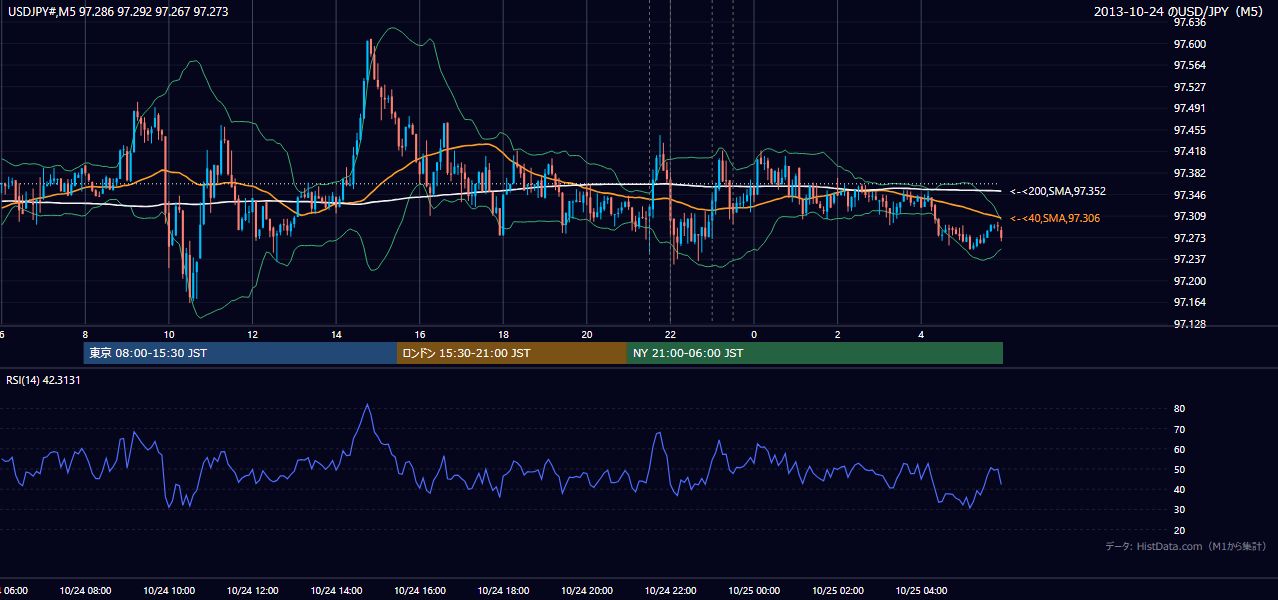The image size is (1278, 600).
Task: Click the 97.491 price axis label
Action: pos(1190,108)
